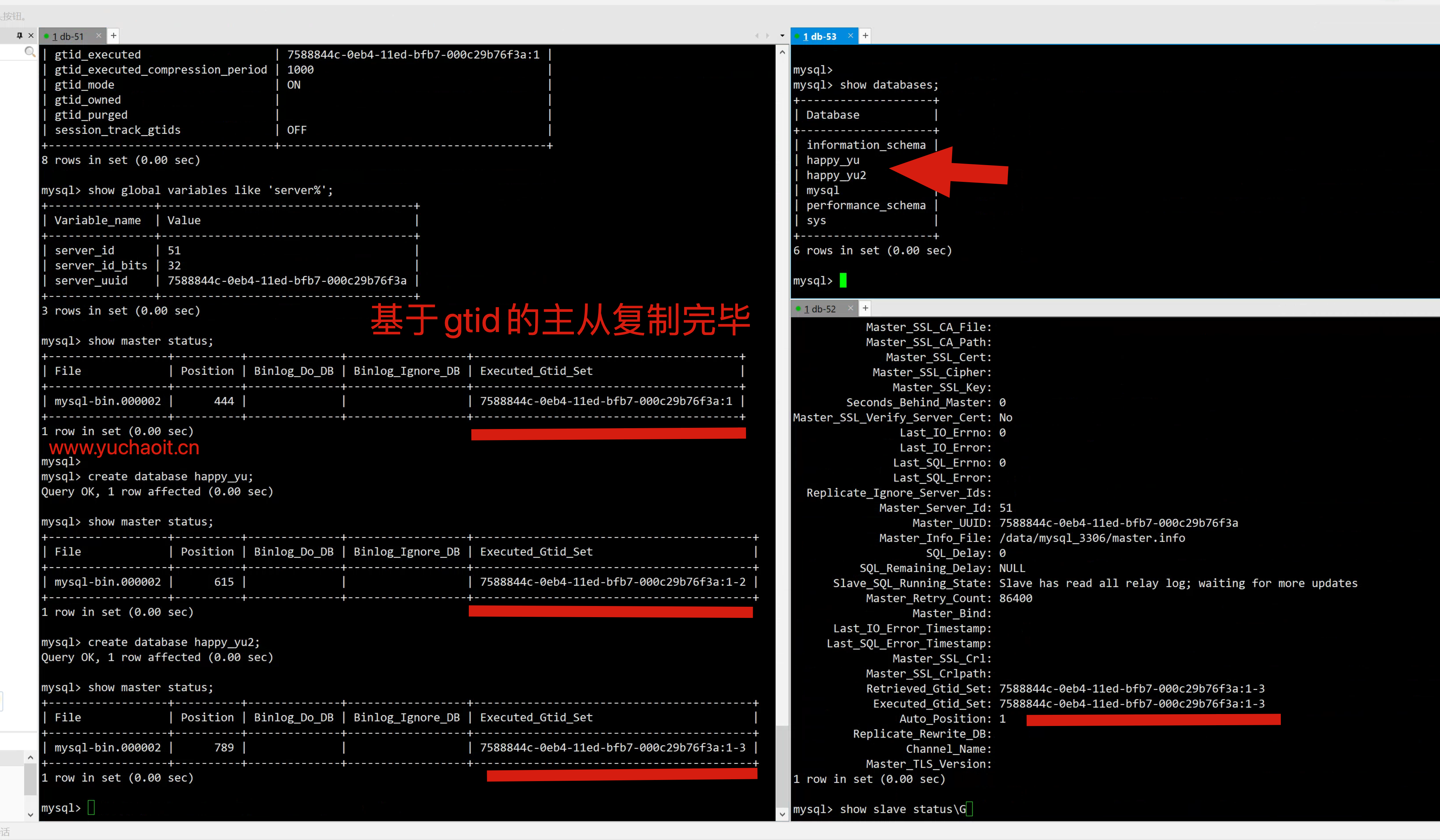Add new tab next to db-51
The width and height of the screenshot is (1440, 840).
point(114,35)
